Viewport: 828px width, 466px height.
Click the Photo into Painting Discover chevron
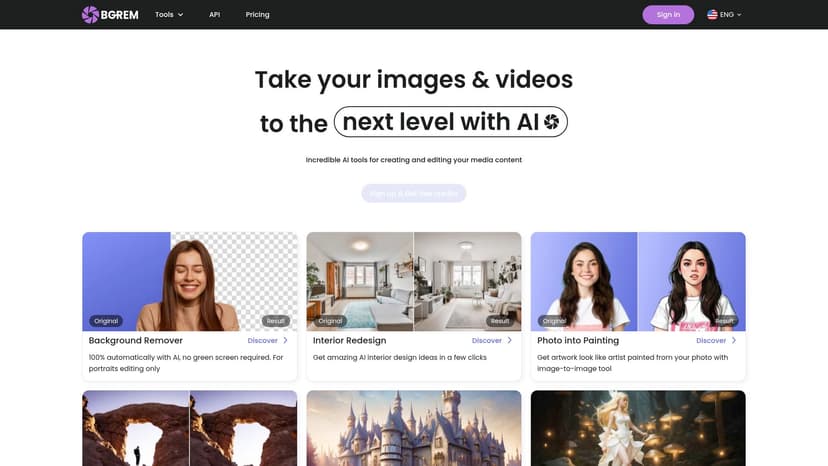pyautogui.click(x=733, y=341)
